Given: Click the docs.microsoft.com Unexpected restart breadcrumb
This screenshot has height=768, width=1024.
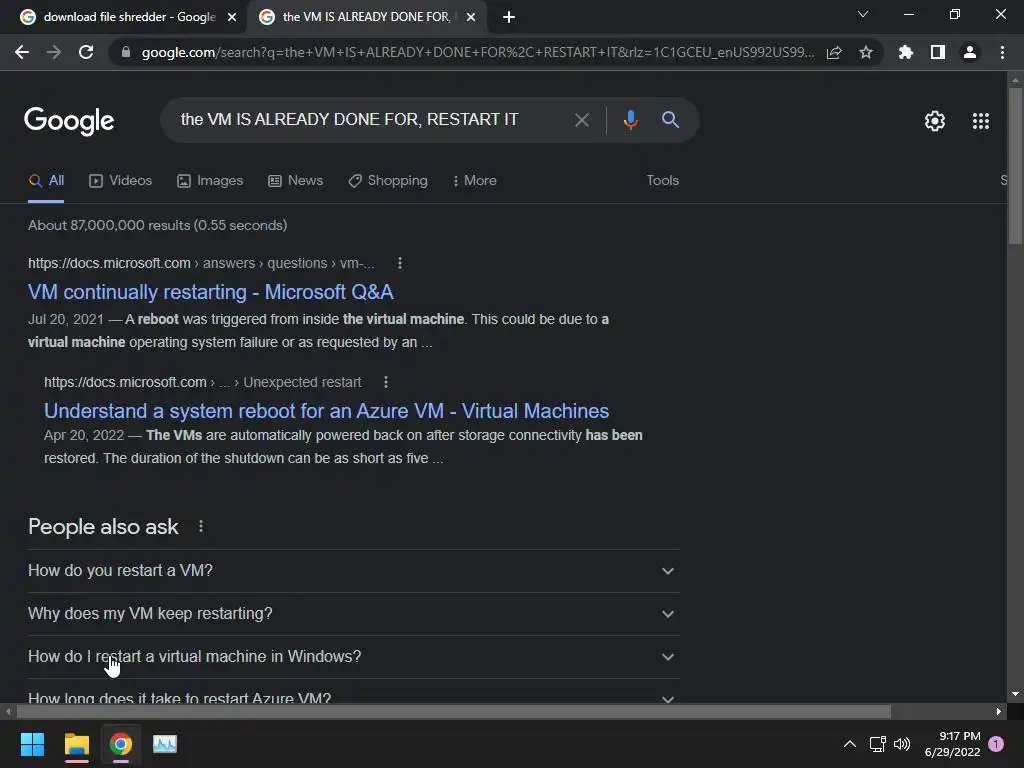Looking at the screenshot, I should pos(202,382).
